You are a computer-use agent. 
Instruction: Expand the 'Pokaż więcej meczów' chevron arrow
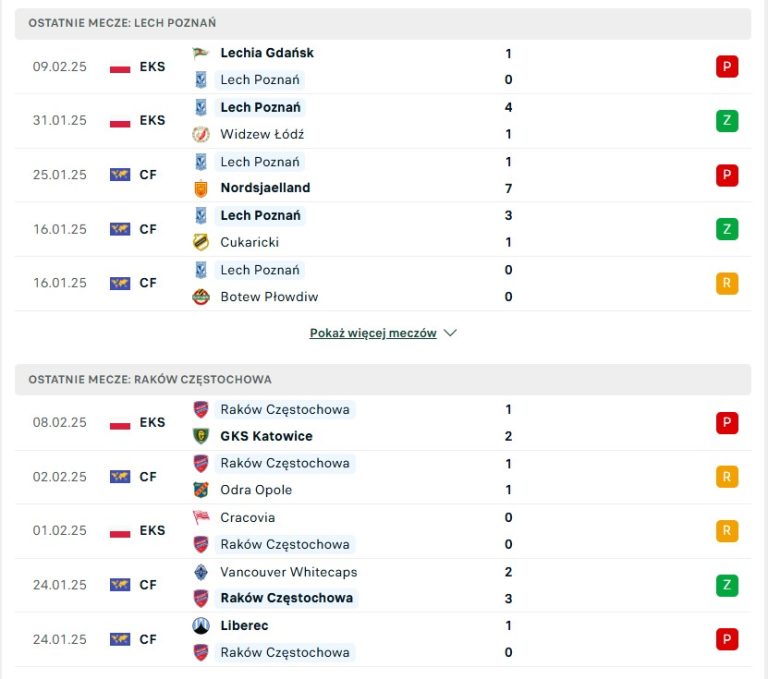[450, 333]
